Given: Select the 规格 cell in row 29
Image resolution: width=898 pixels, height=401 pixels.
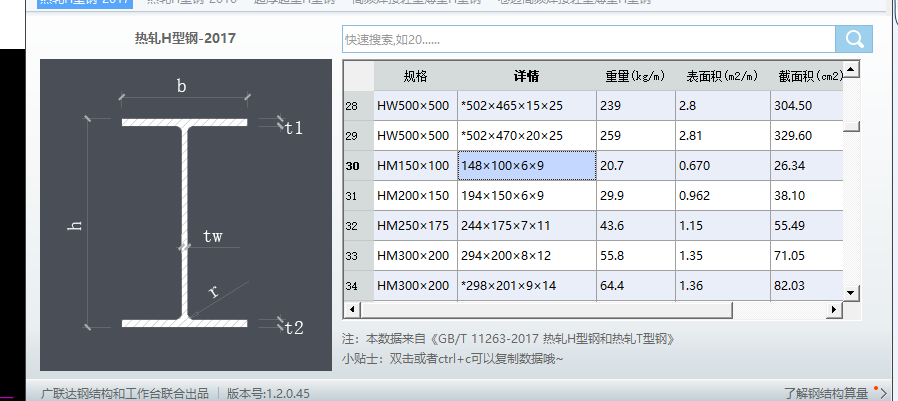Looking at the screenshot, I should (x=416, y=136).
